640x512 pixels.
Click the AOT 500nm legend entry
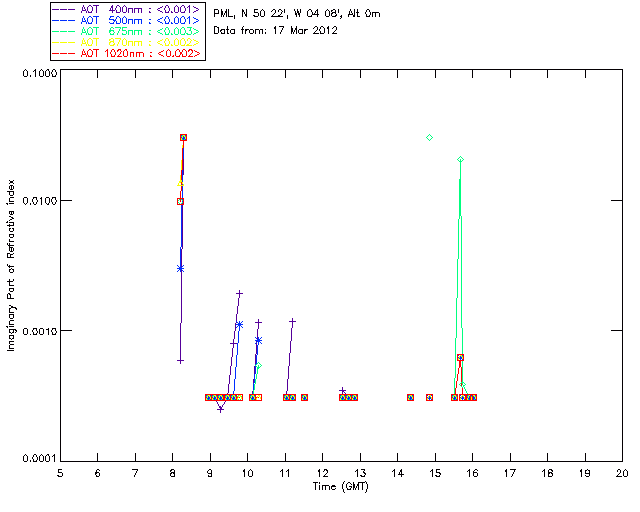[127, 20]
